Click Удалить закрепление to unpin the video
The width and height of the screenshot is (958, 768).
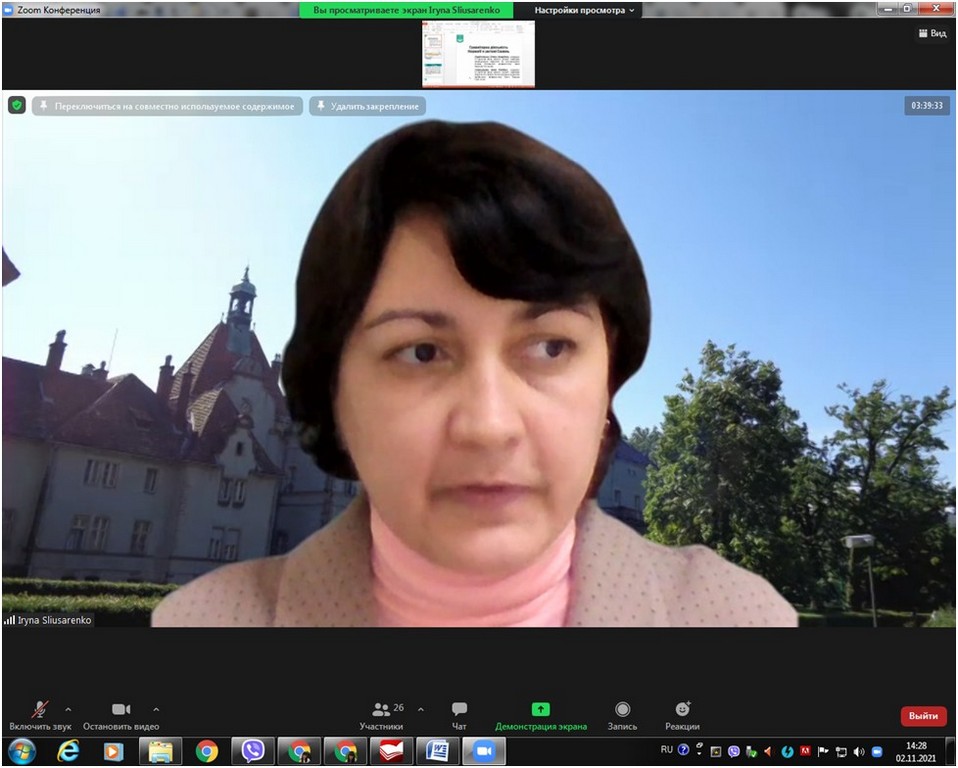click(x=367, y=106)
